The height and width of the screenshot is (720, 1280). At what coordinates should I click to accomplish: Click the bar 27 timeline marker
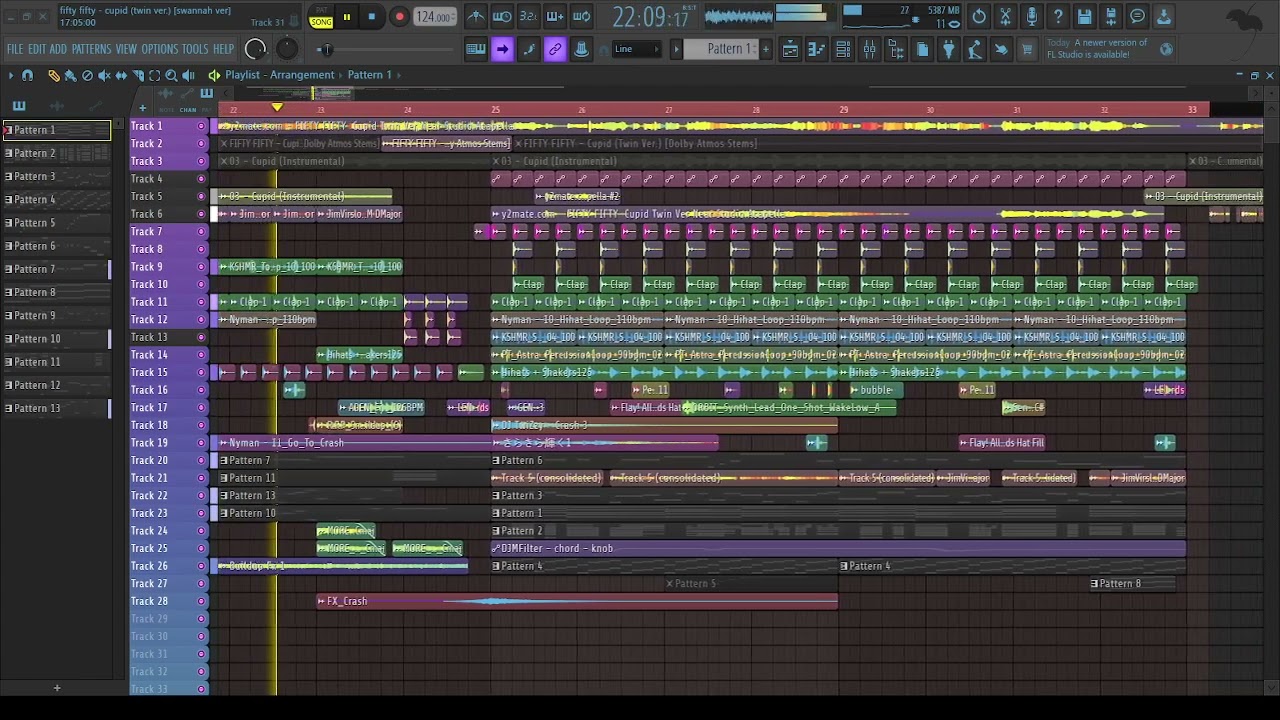669,109
